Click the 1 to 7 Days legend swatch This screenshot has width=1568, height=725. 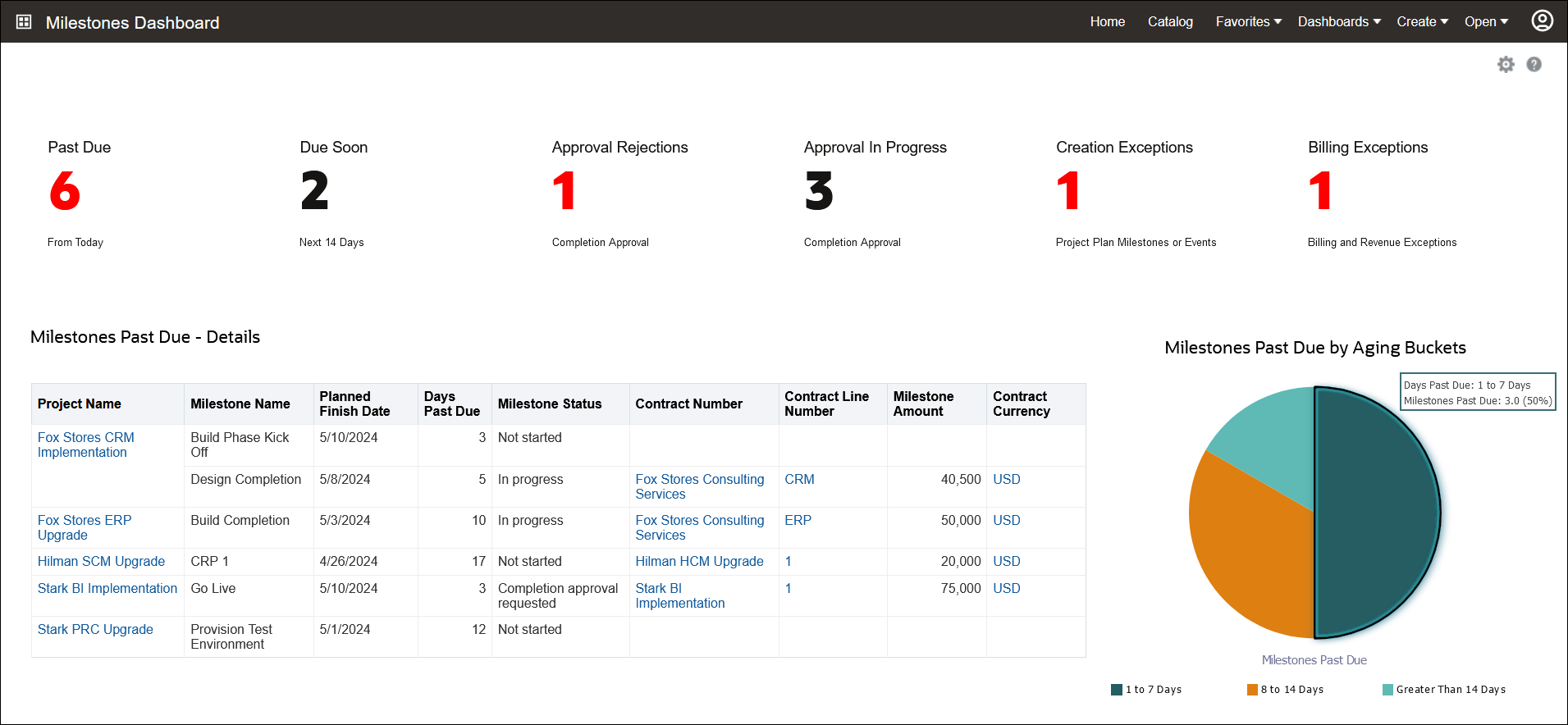coord(1117,690)
